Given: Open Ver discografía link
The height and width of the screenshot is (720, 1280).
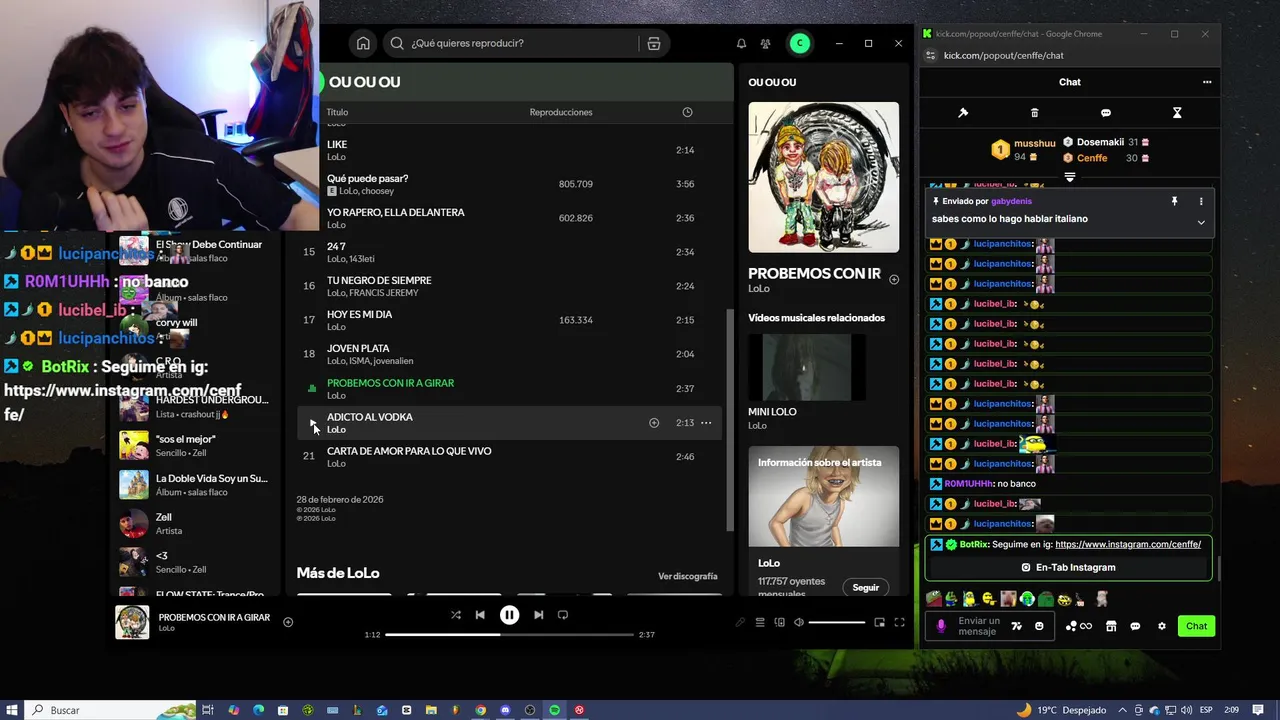Looking at the screenshot, I should [687, 576].
